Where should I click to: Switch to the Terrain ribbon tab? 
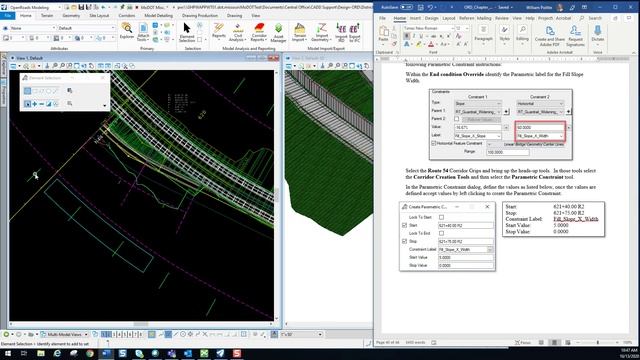coord(47,16)
